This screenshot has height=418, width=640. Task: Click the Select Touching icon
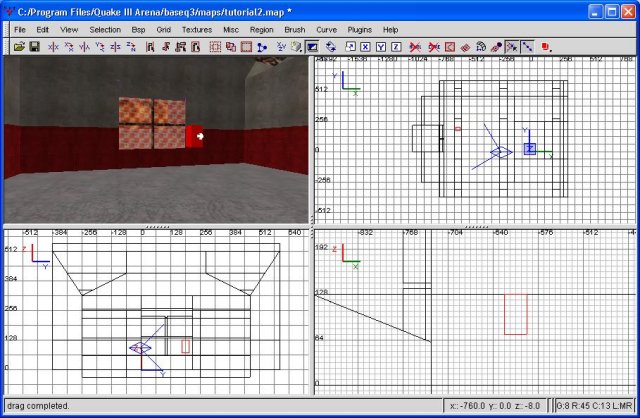(x=165, y=47)
